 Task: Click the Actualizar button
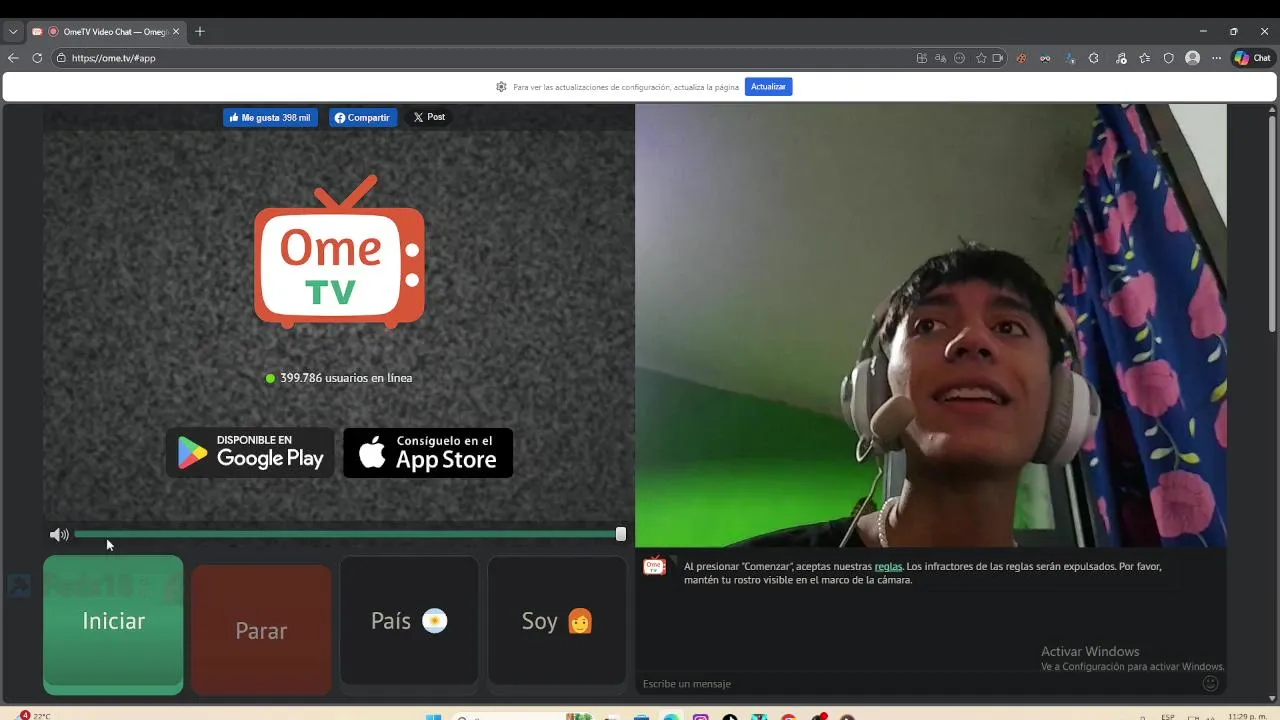click(x=768, y=87)
